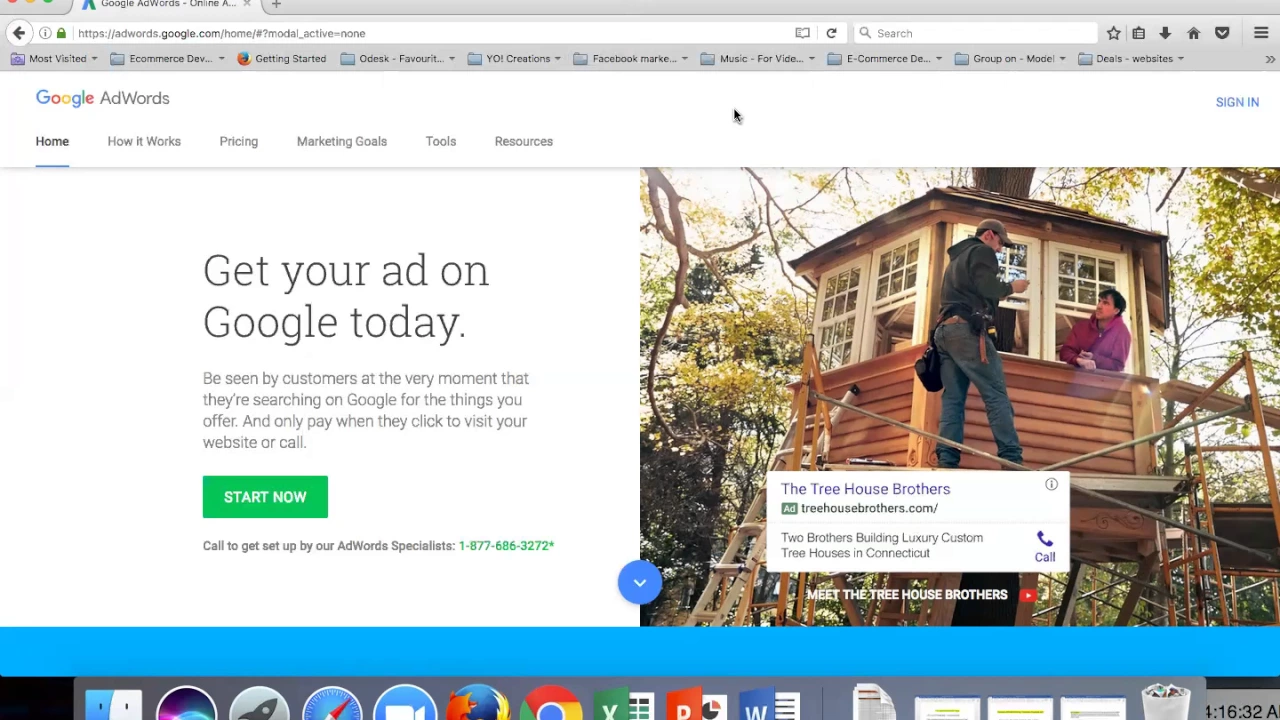Screen dimensions: 1280x720
Task: Open the Tools tab
Action: pyautogui.click(x=440, y=141)
